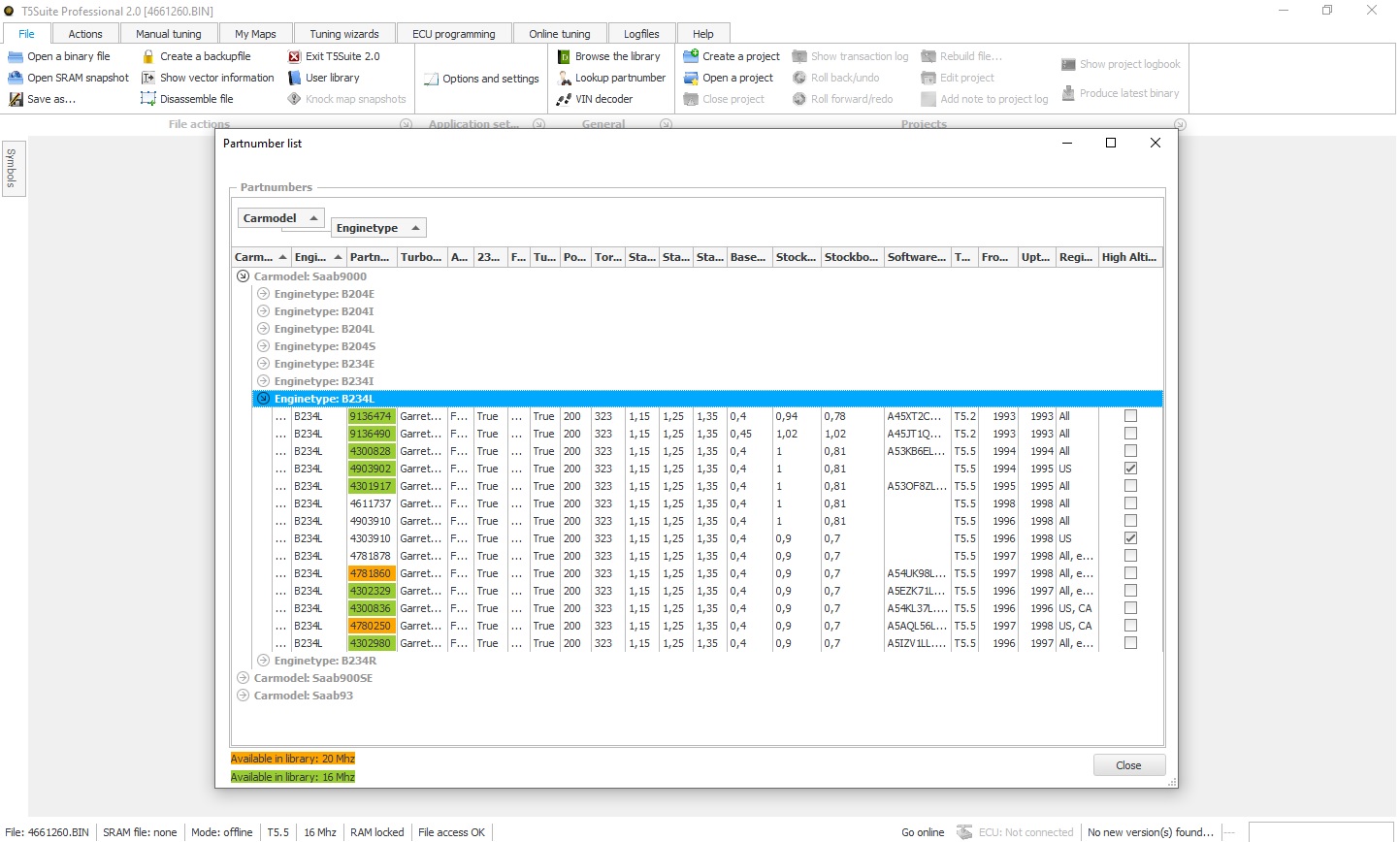The image size is (1400, 842).
Task: Click the Knock map snapshots icon
Action: 295,99
